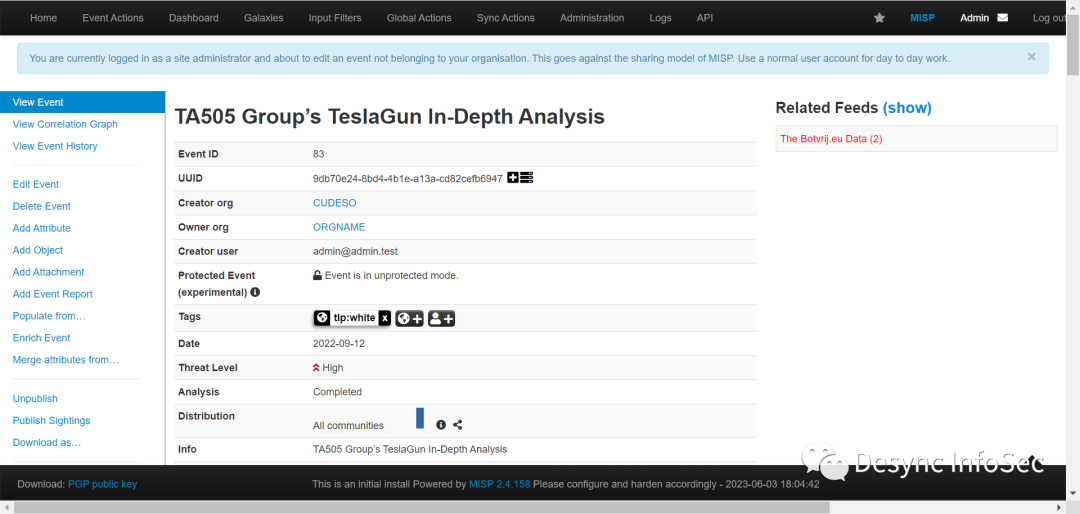Click the tlp:white tag globe icon
Screen dimensions: 1080x514
point(322,318)
